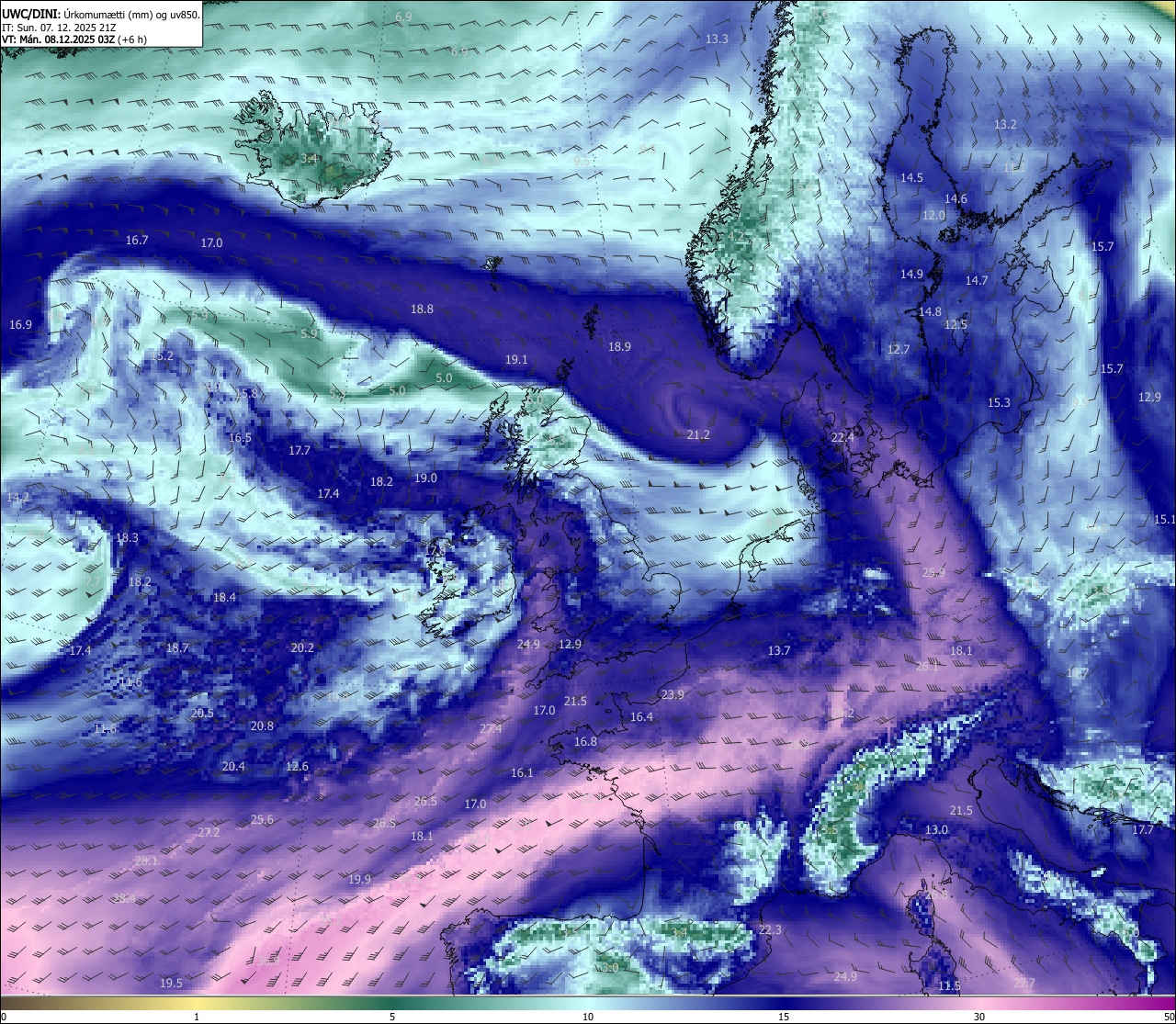Click the 14.9 value over Sweden
The height and width of the screenshot is (1024, 1176).
coord(911,274)
